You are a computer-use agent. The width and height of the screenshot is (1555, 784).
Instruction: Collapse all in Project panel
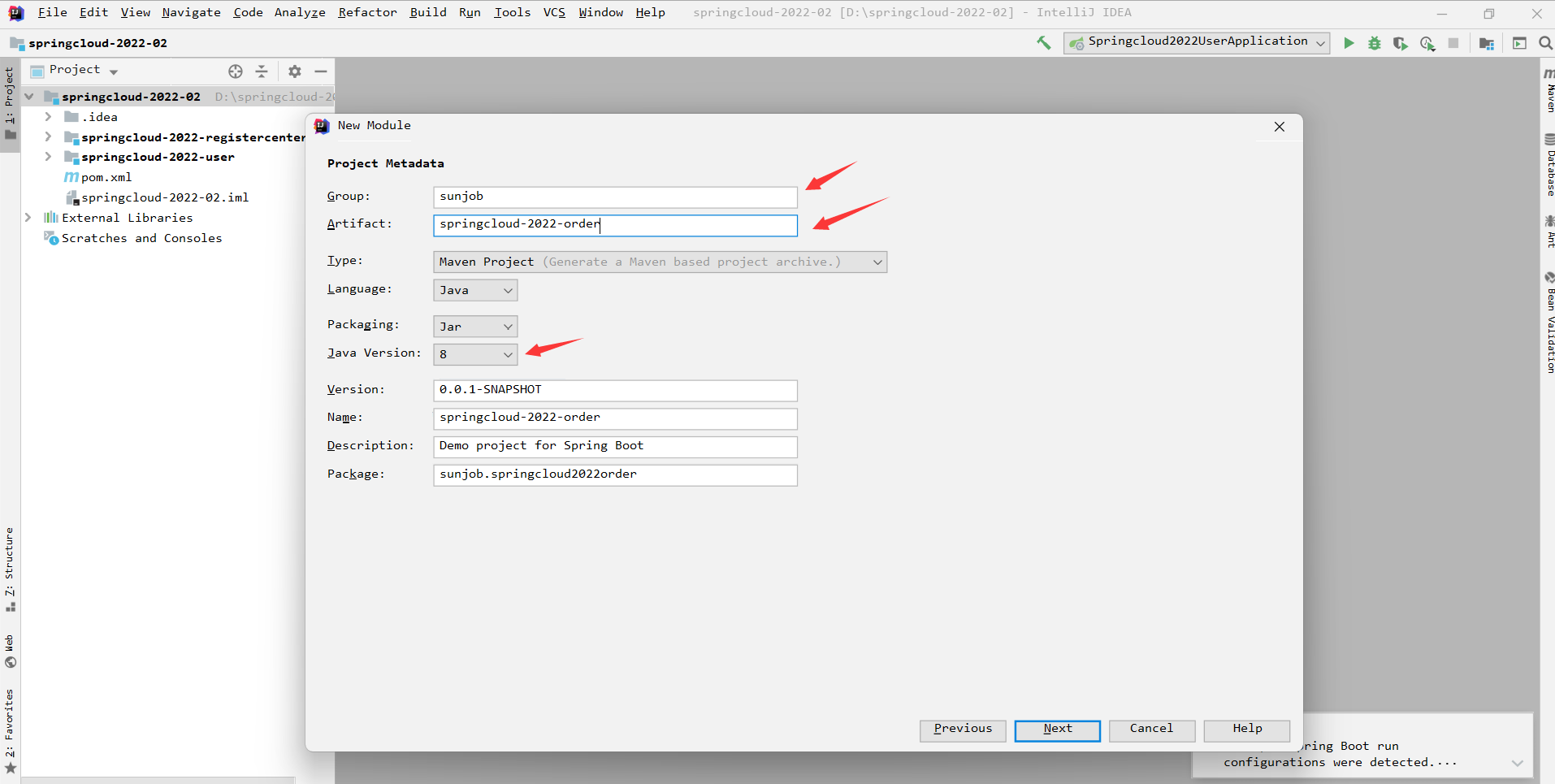(x=262, y=71)
